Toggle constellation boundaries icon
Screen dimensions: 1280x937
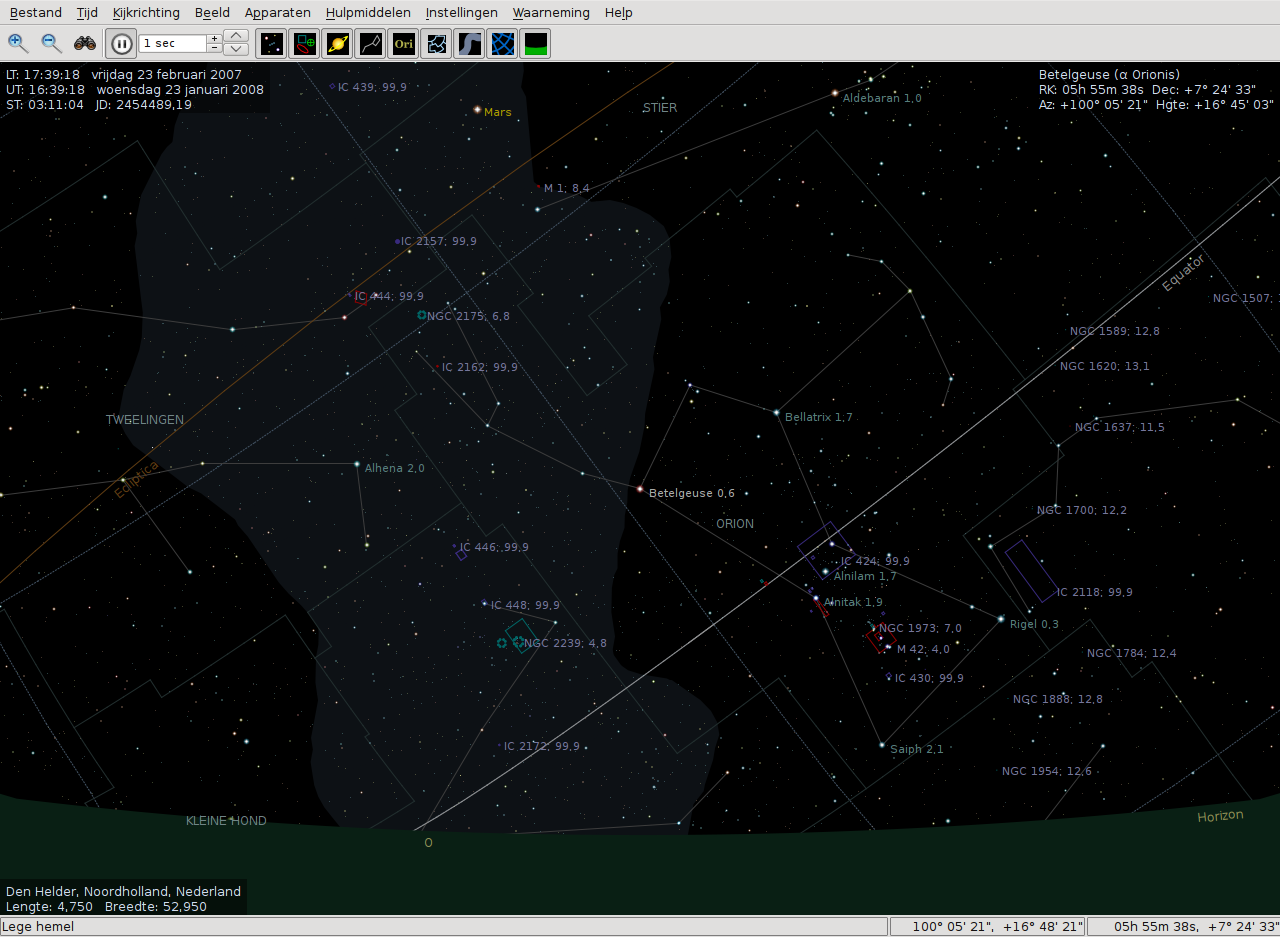(436, 44)
